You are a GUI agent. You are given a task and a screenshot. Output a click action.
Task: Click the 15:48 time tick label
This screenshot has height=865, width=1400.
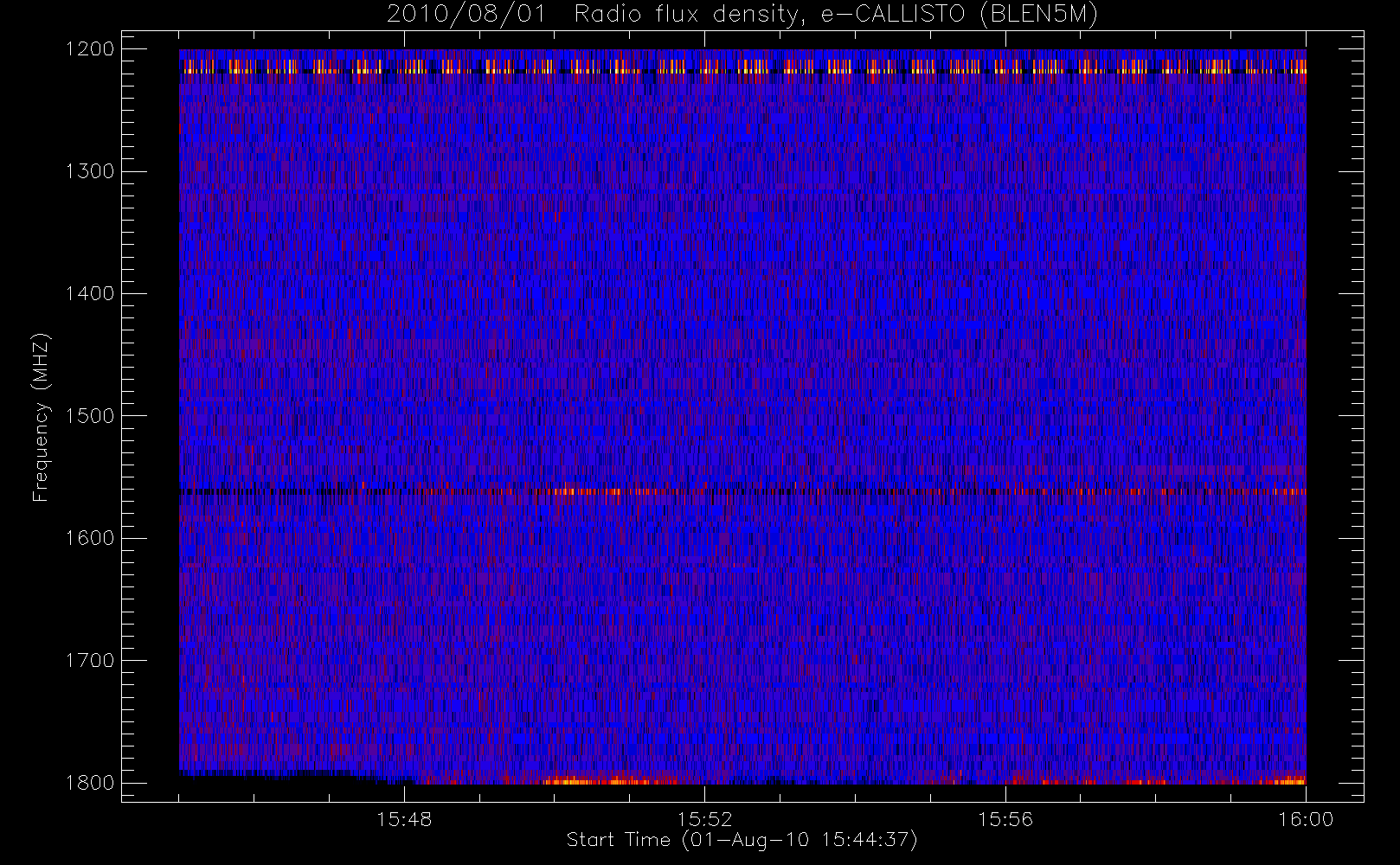point(404,818)
